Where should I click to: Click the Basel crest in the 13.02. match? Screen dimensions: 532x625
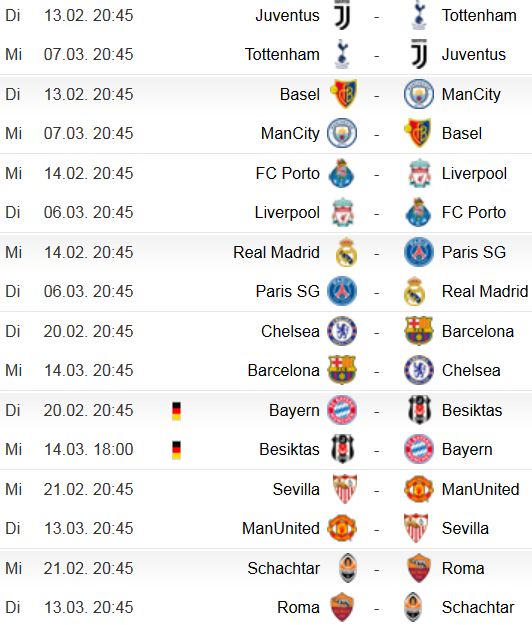pyautogui.click(x=342, y=94)
